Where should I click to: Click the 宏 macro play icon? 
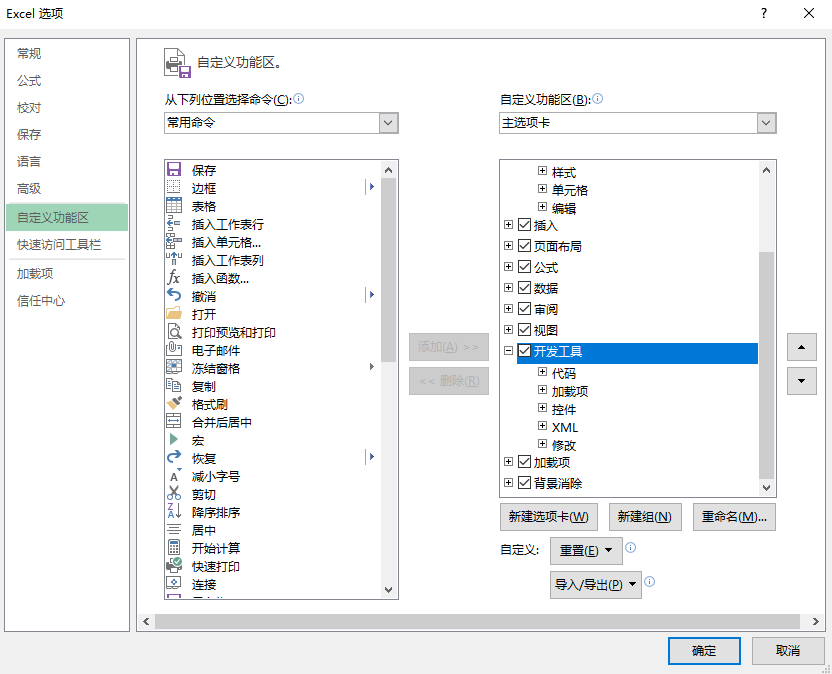[x=174, y=440]
